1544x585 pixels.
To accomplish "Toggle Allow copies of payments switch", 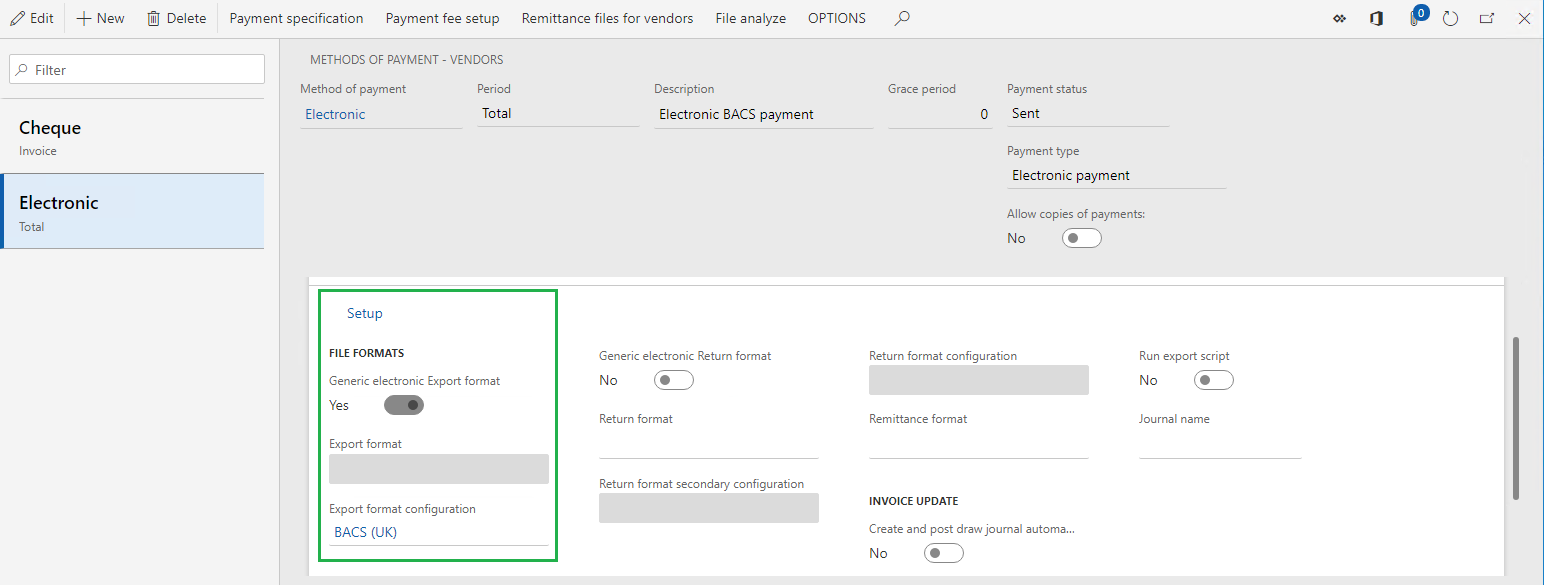I will 1081,238.
